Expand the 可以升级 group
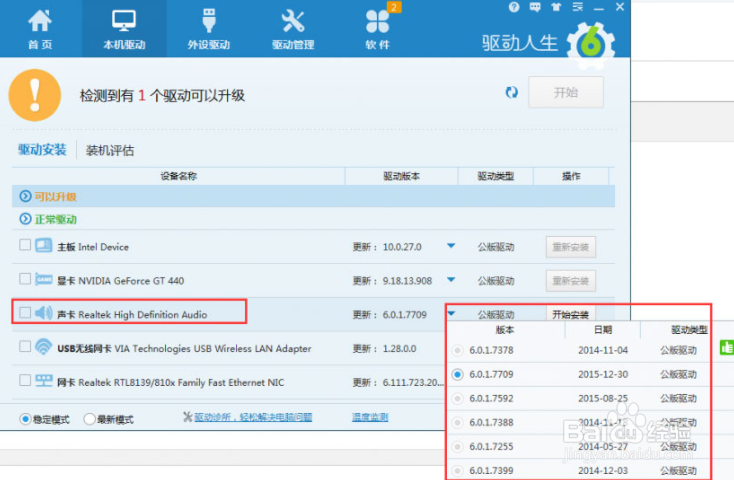Viewport: 734px width, 480px height. pyautogui.click(x=25, y=196)
